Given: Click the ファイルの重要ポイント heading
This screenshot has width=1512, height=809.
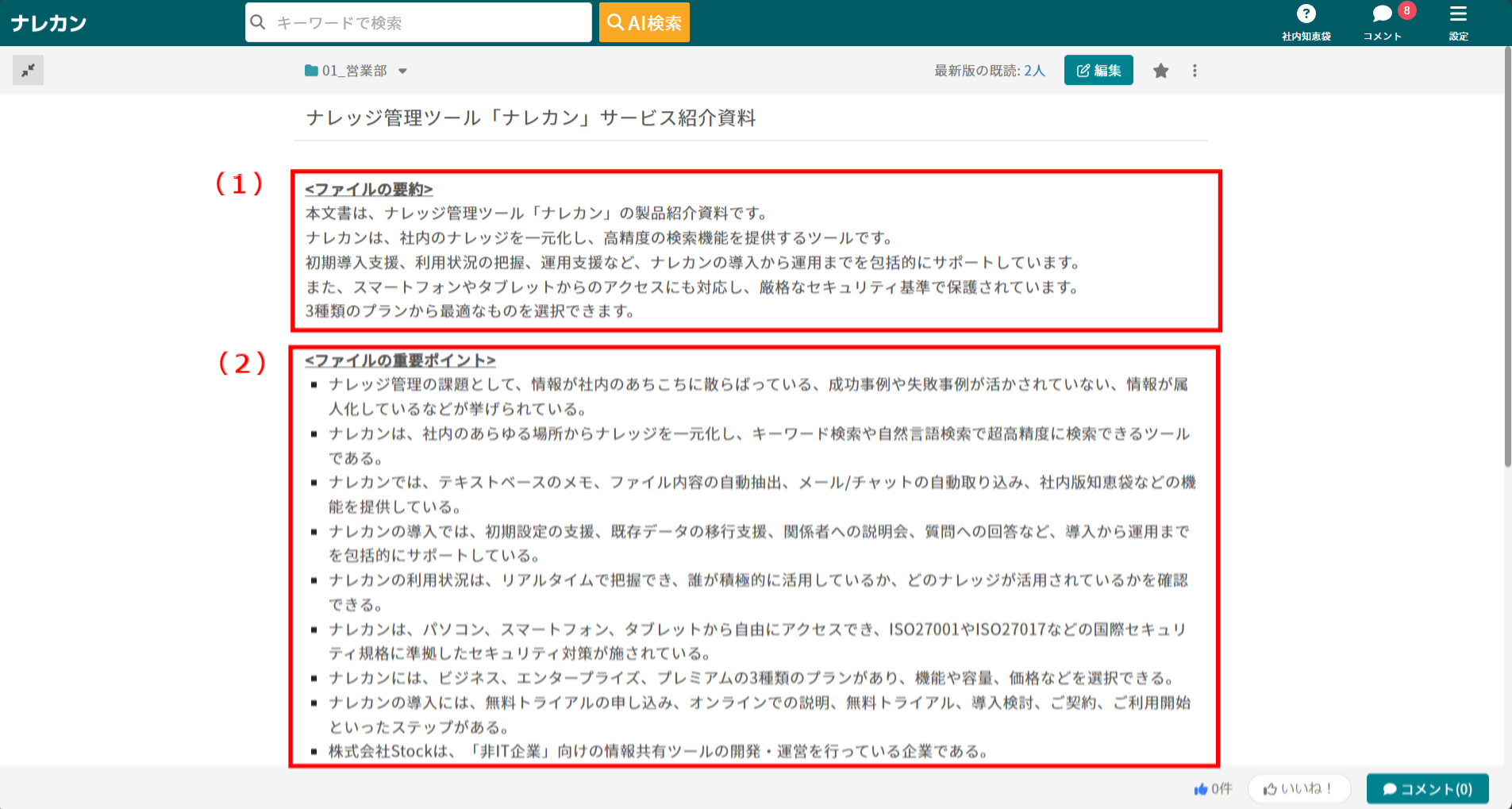Looking at the screenshot, I should [x=400, y=360].
